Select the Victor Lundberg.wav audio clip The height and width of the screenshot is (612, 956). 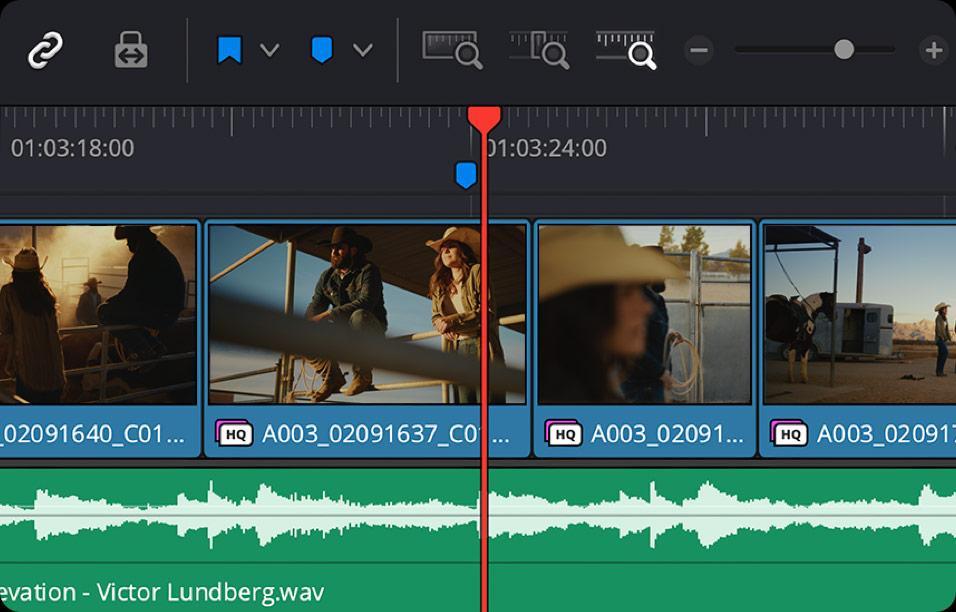coord(478,539)
